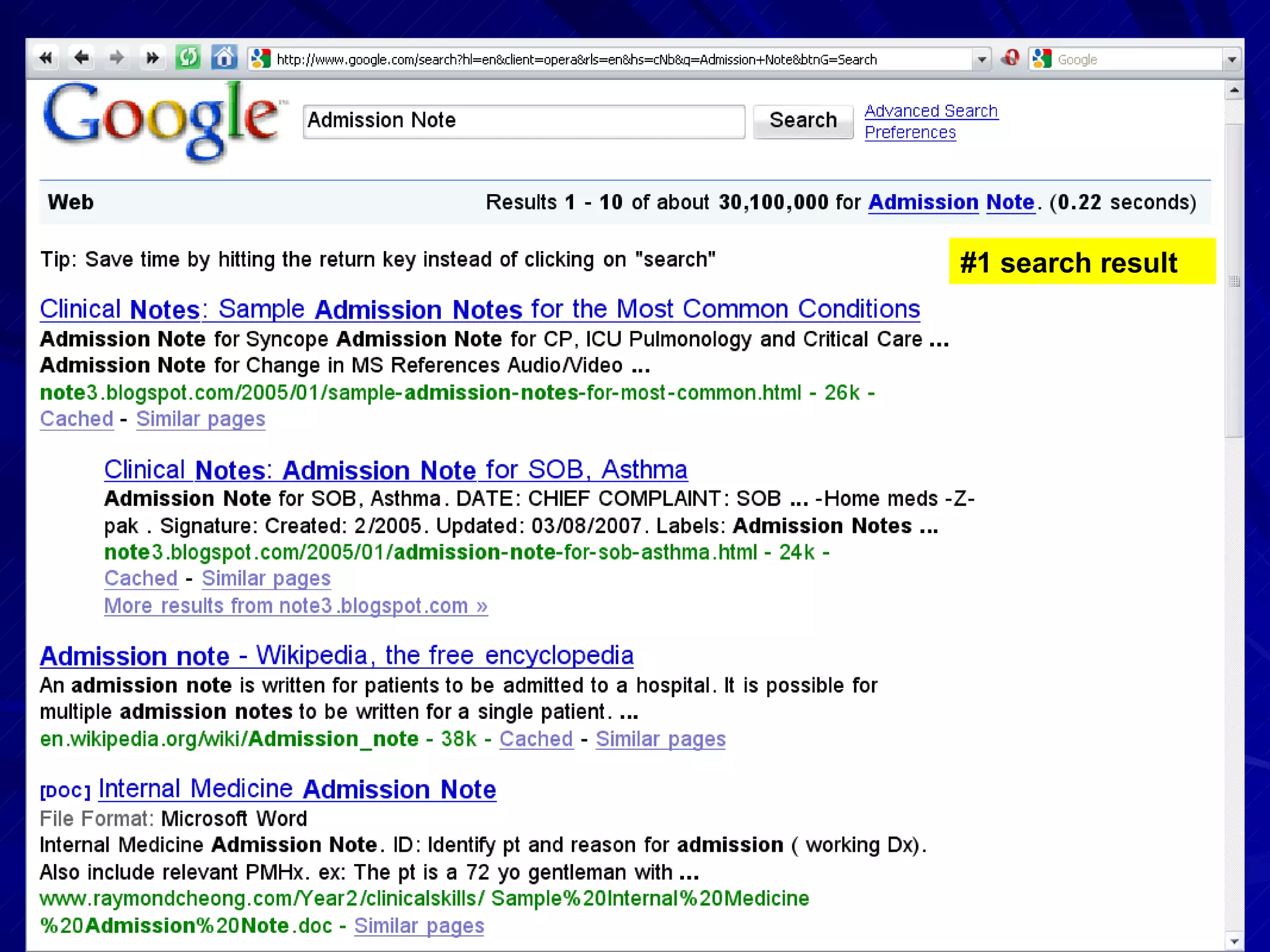The height and width of the screenshot is (952, 1270).
Task: Click the Admission Note query text box
Action: [524, 121]
